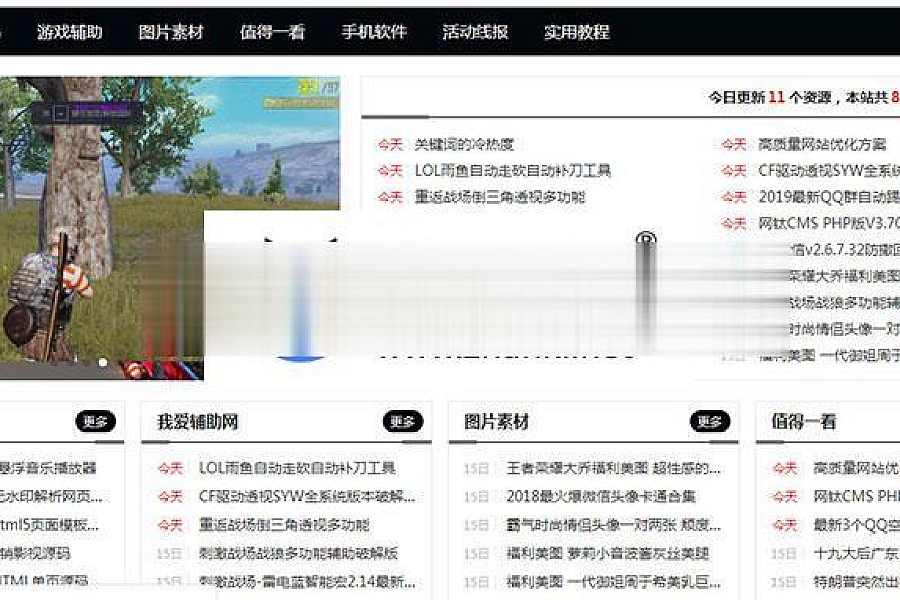Open the 关键词的冷热度 article link
900x600 pixels.
point(464,144)
